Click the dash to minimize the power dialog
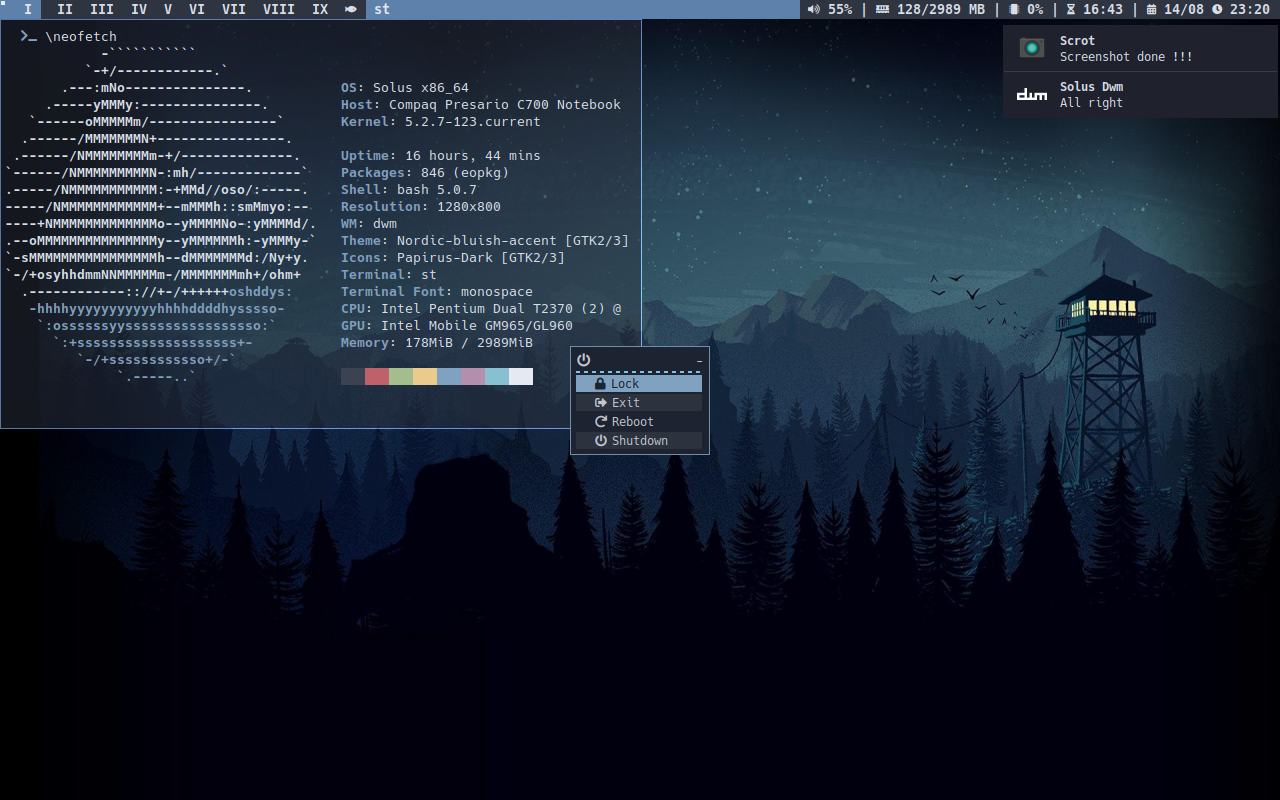The width and height of the screenshot is (1280, 800). tap(699, 360)
